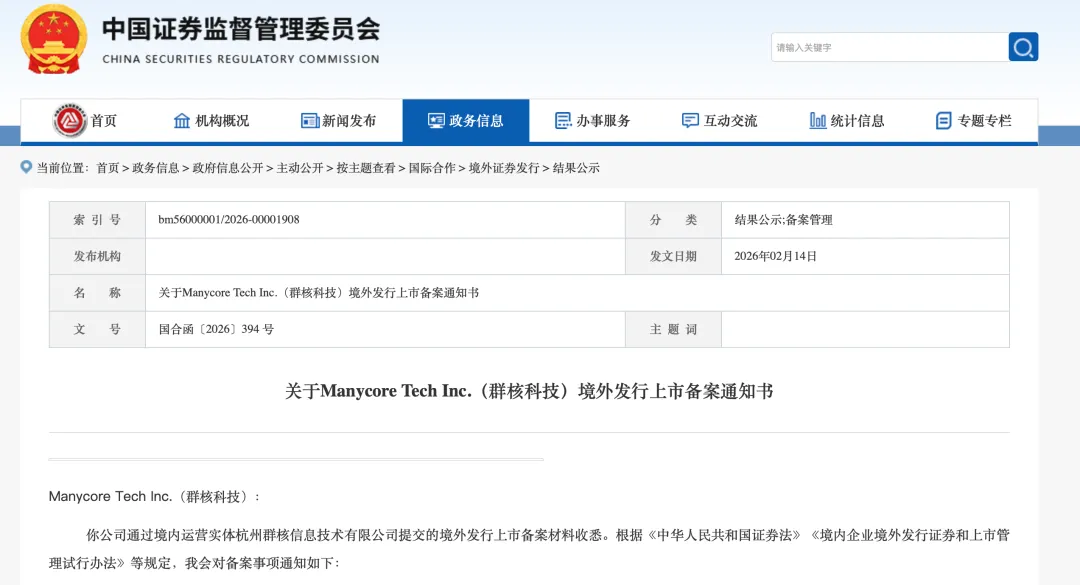Focus the keyword search input field

tap(890, 47)
